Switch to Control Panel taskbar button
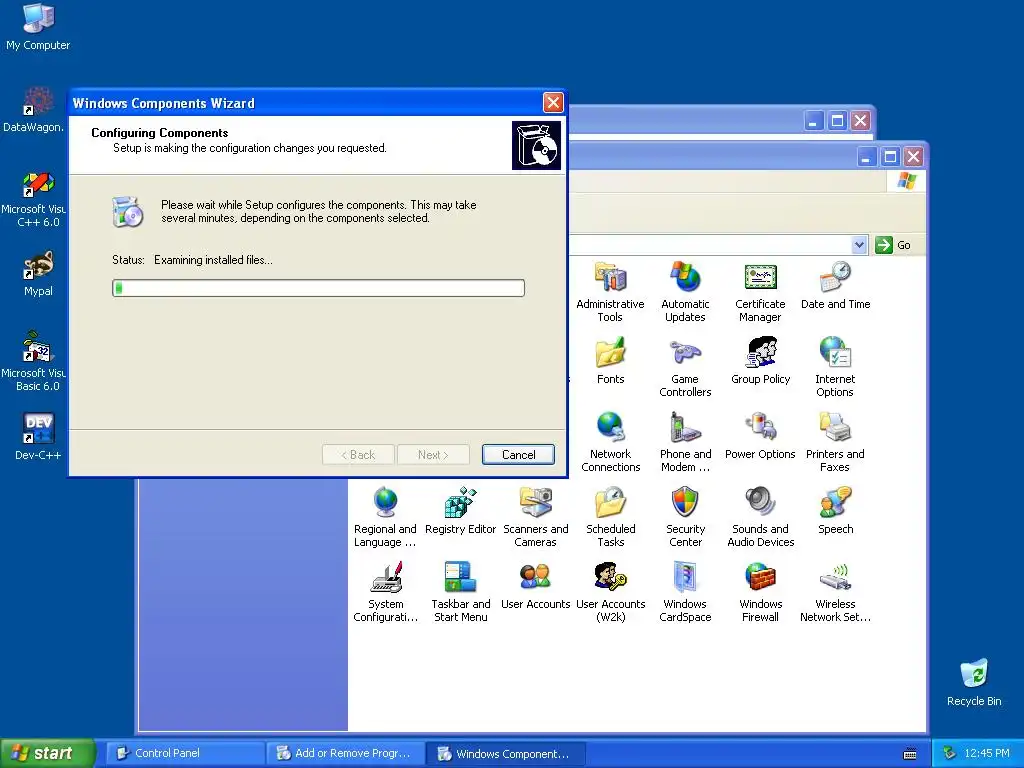The height and width of the screenshot is (768, 1024). pos(185,753)
